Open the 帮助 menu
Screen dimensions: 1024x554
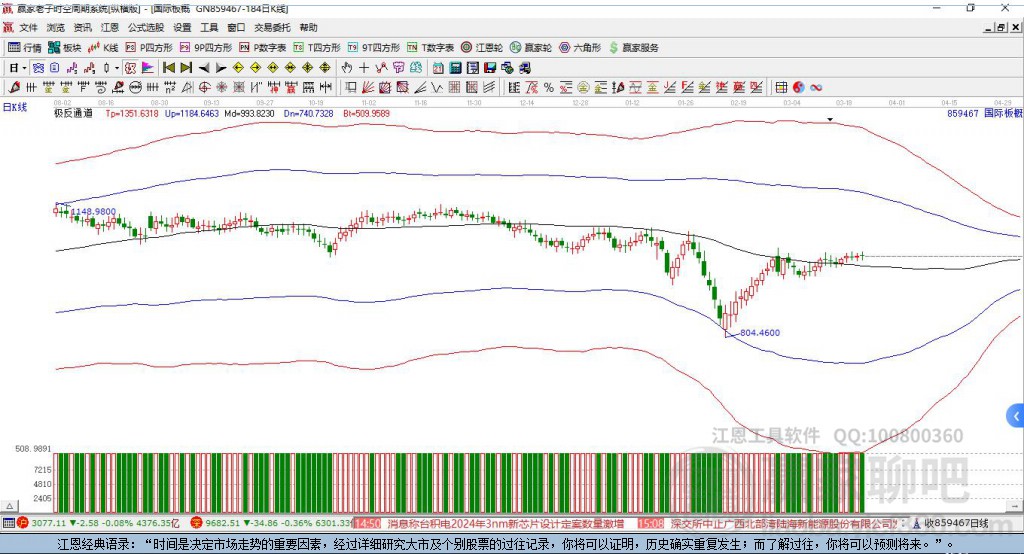308,27
